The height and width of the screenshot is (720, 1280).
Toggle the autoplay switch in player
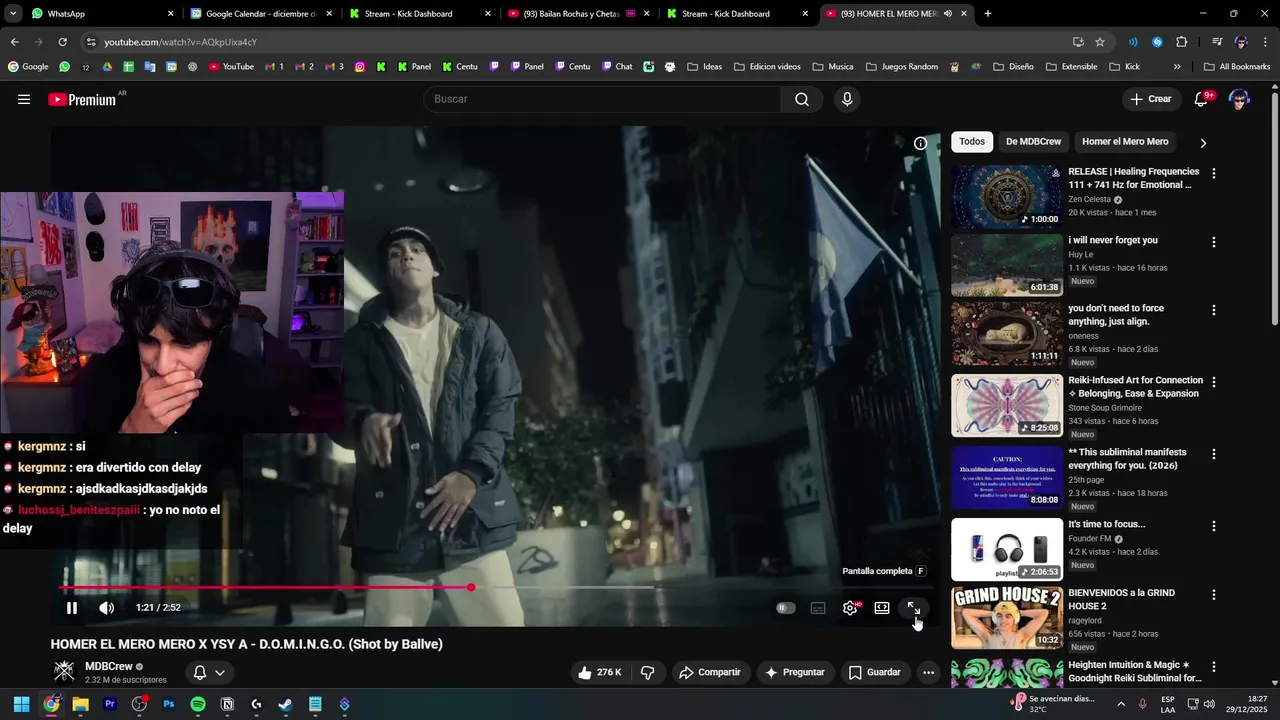(x=786, y=608)
